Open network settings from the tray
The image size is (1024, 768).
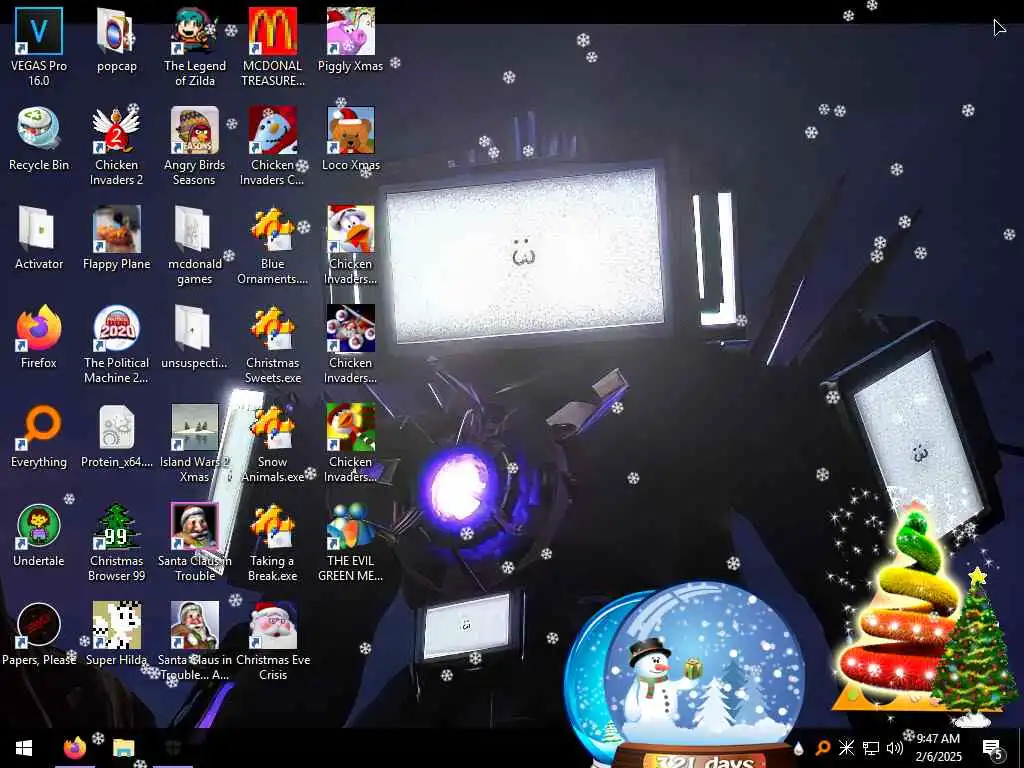click(x=871, y=748)
